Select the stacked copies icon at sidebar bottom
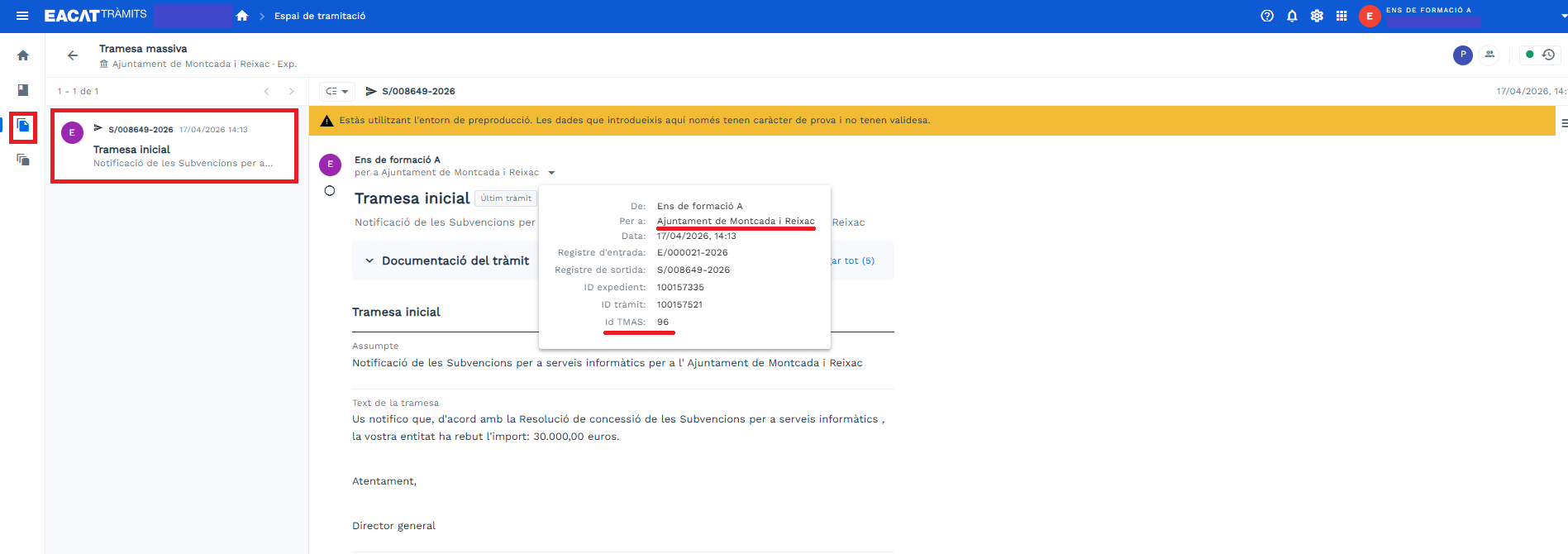 [x=23, y=160]
